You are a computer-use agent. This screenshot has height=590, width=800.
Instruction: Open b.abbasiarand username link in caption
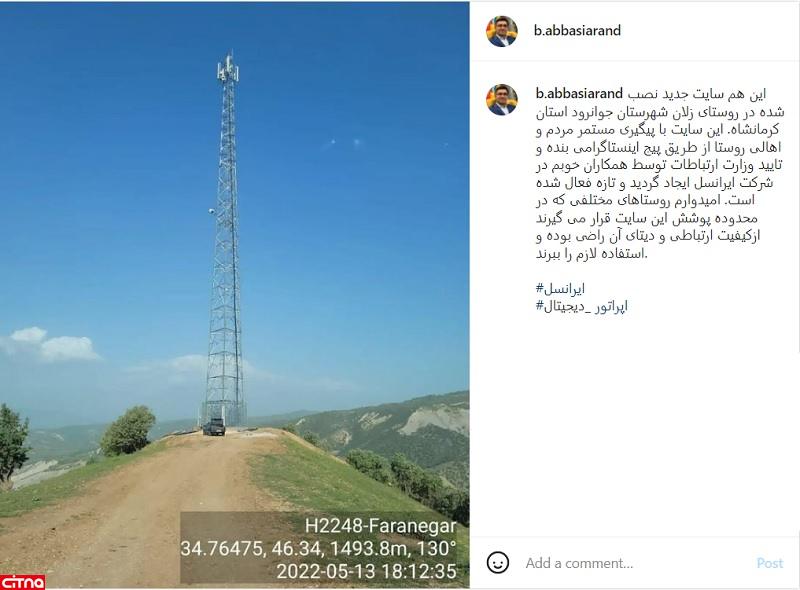[x=579, y=93]
